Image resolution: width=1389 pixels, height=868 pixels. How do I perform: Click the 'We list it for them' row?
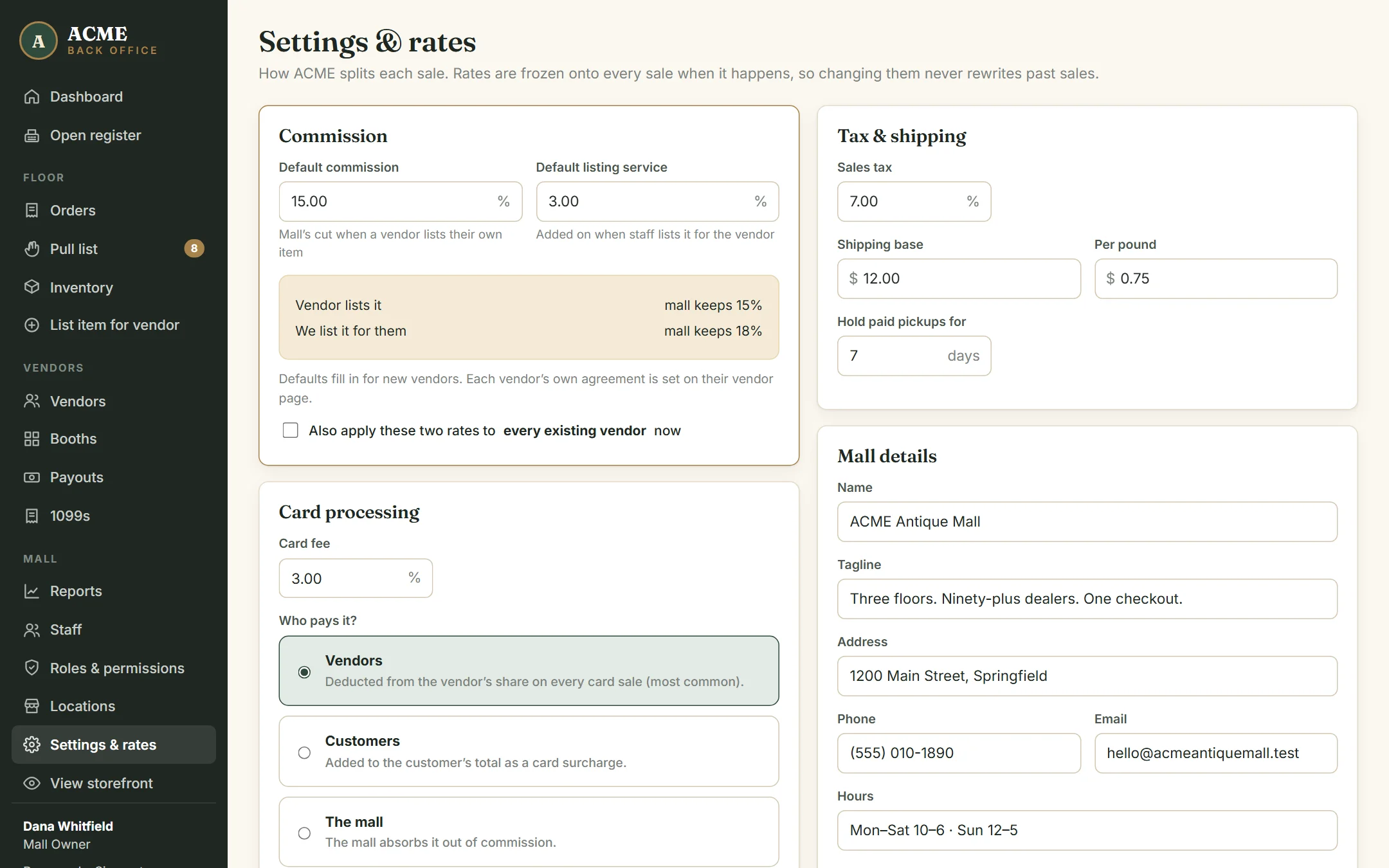(x=529, y=330)
